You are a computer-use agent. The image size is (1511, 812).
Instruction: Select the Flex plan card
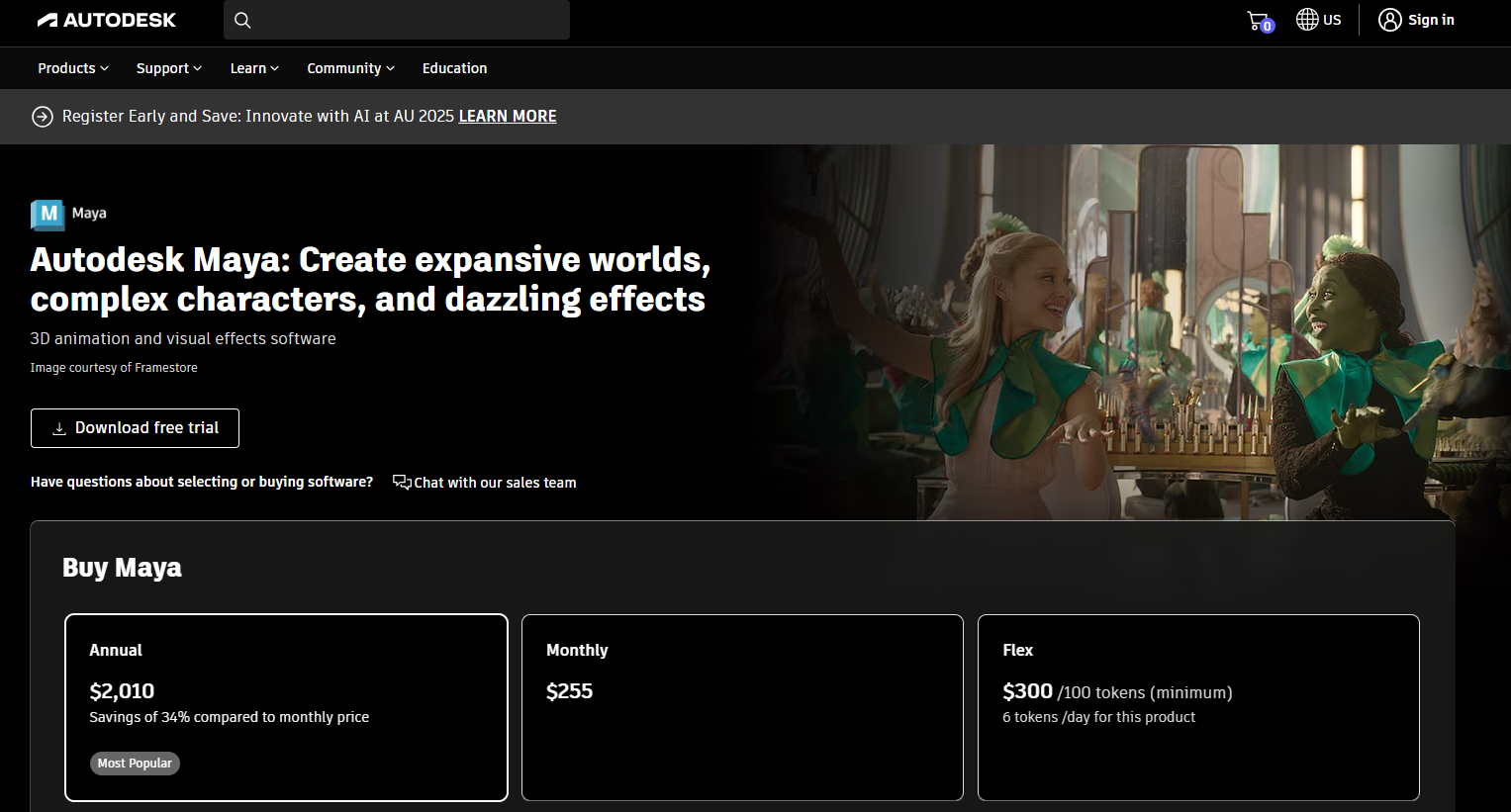(x=1198, y=707)
